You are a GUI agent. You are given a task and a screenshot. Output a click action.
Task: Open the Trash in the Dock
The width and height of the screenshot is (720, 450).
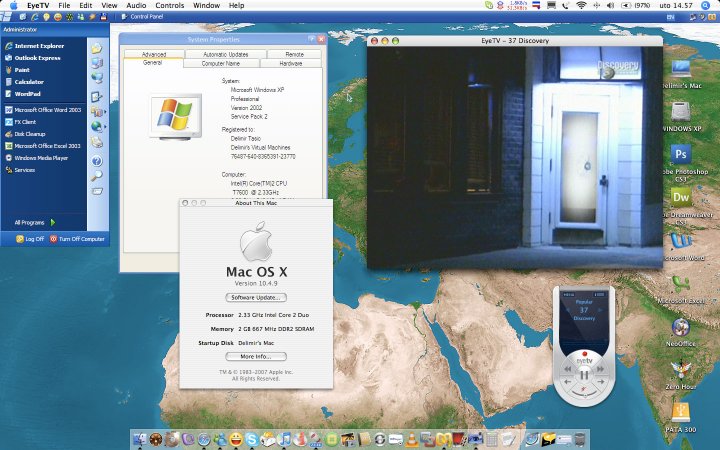coord(580,439)
